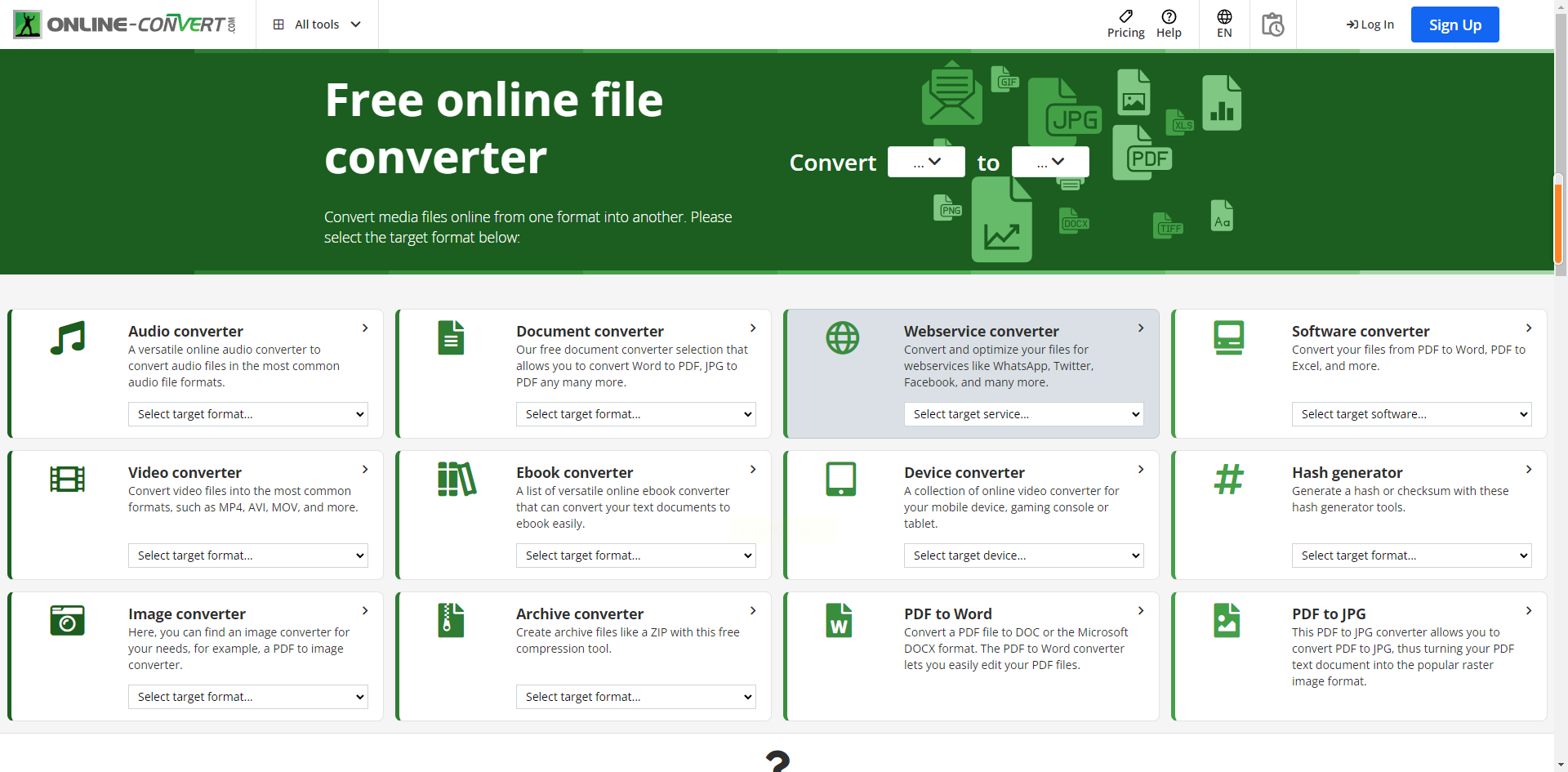Click the Device converter tablet icon
1568x772 pixels.
840,479
